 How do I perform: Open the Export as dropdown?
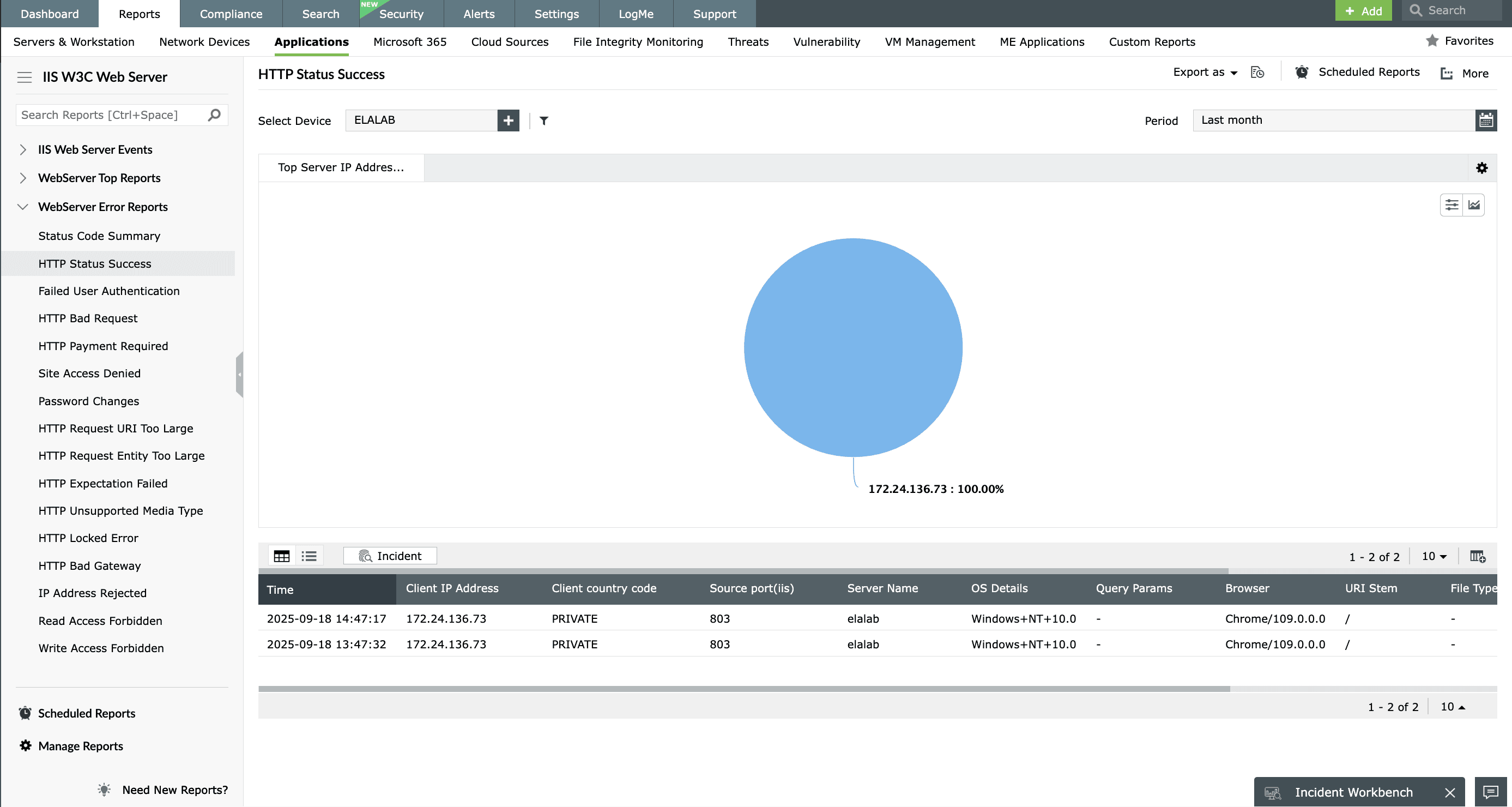[1205, 72]
